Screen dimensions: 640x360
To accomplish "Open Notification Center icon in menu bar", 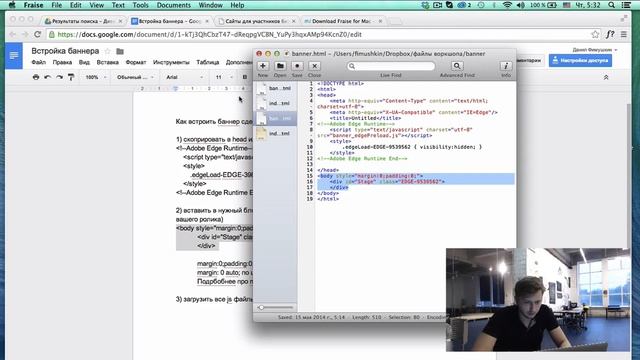I will (626, 5).
